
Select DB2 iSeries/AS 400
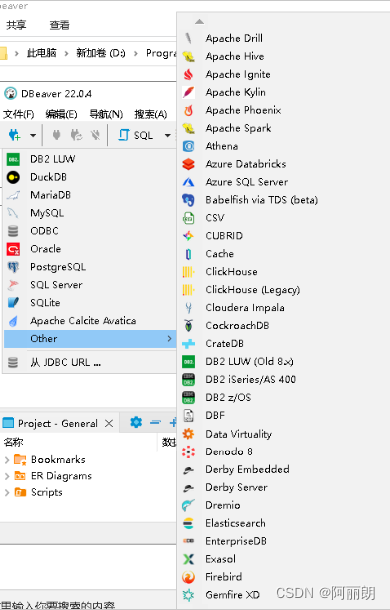284,379
